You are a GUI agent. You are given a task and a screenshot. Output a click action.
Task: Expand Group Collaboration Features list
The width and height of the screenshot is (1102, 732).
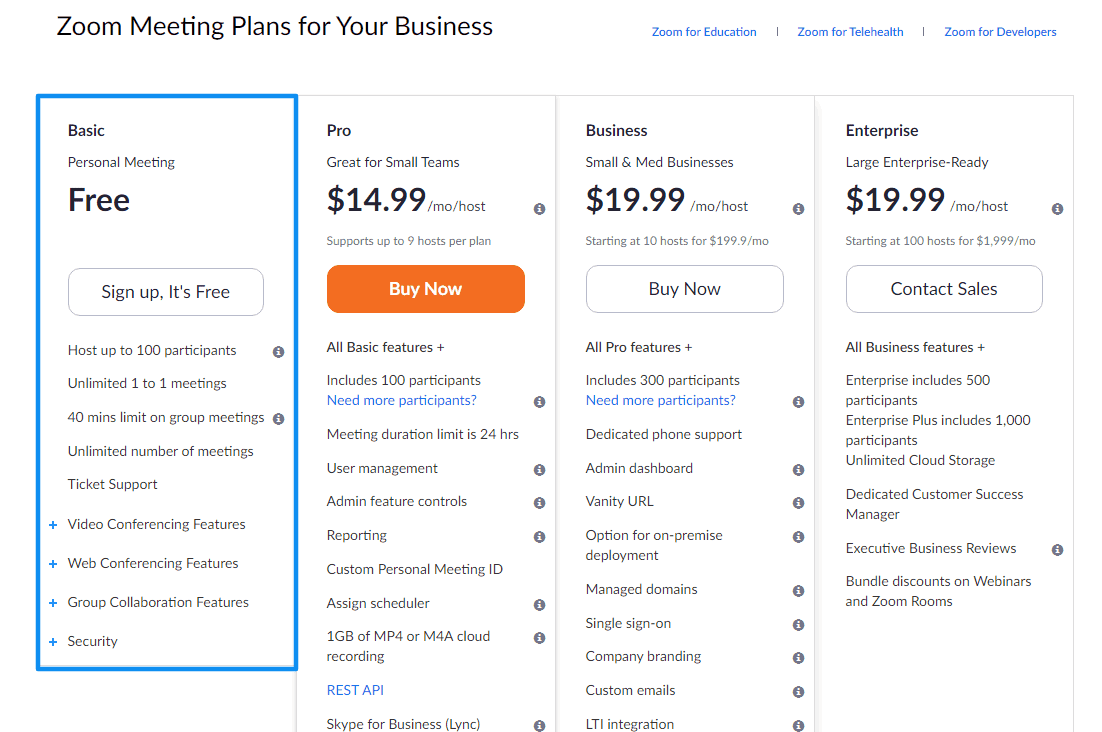53,603
